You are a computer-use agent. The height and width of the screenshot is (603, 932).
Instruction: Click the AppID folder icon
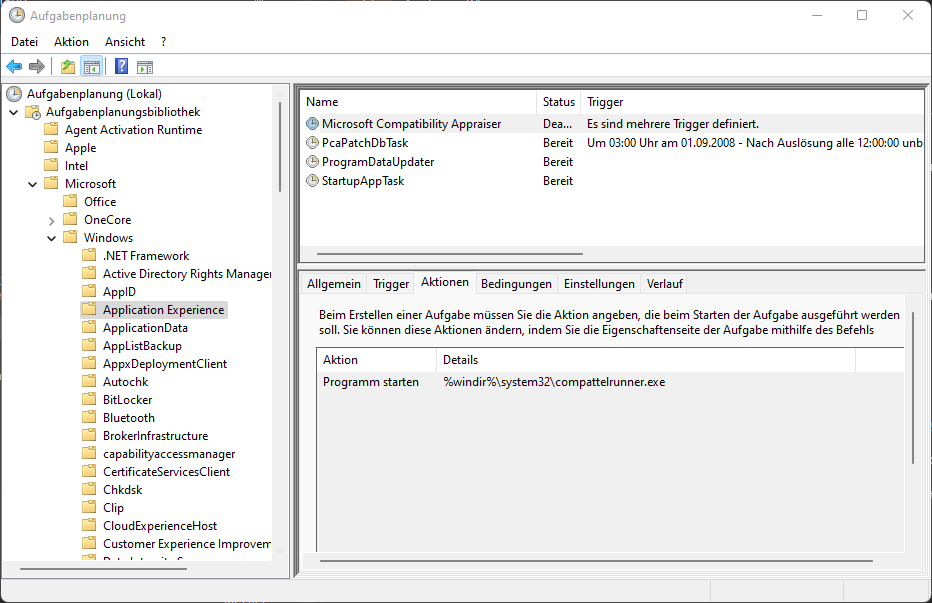pos(89,291)
